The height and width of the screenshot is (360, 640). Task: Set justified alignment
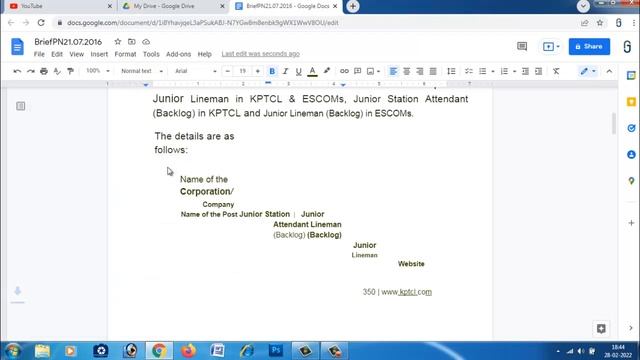pyautogui.click(x=433, y=71)
